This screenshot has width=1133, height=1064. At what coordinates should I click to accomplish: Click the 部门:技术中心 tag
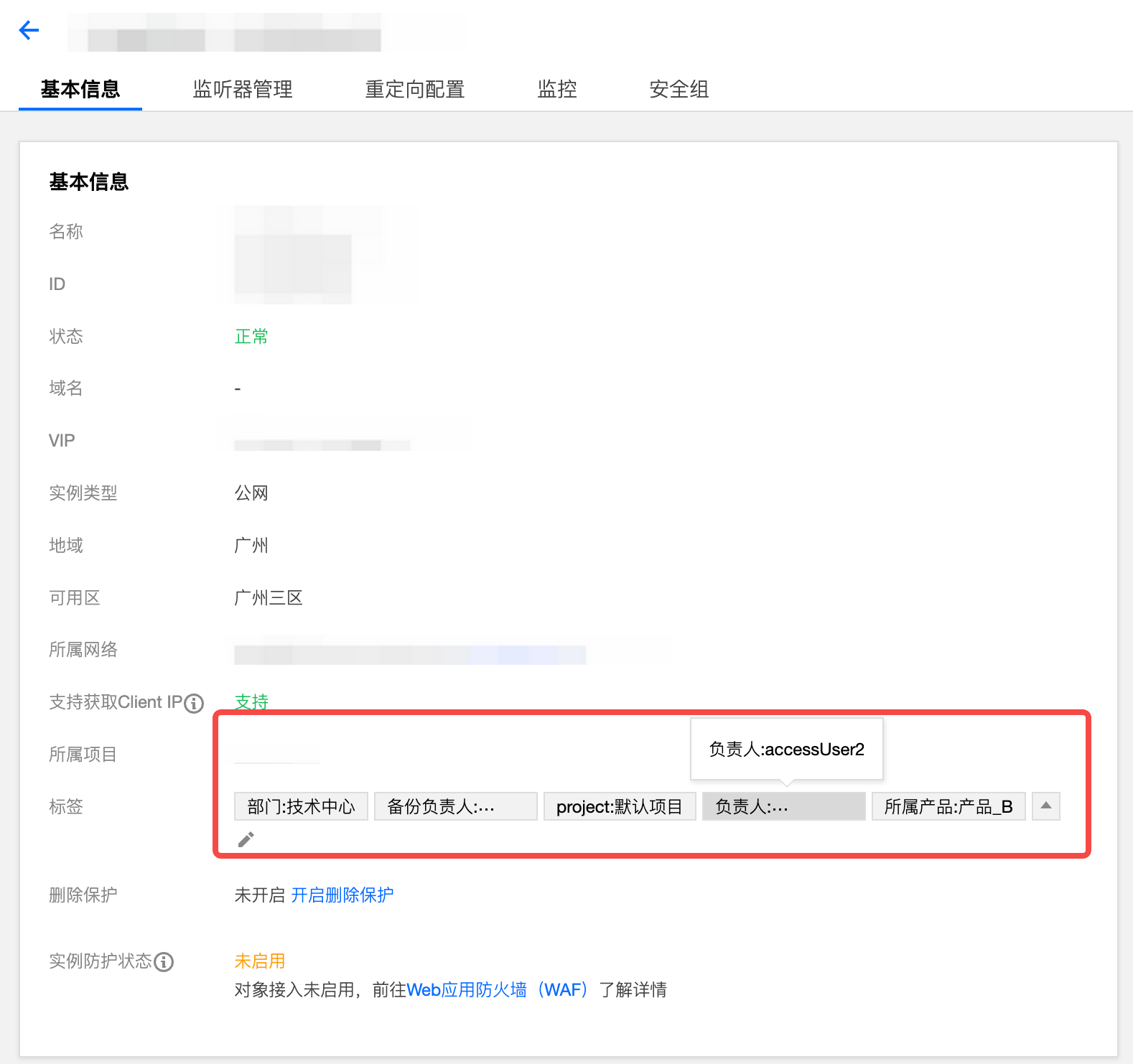click(x=301, y=807)
